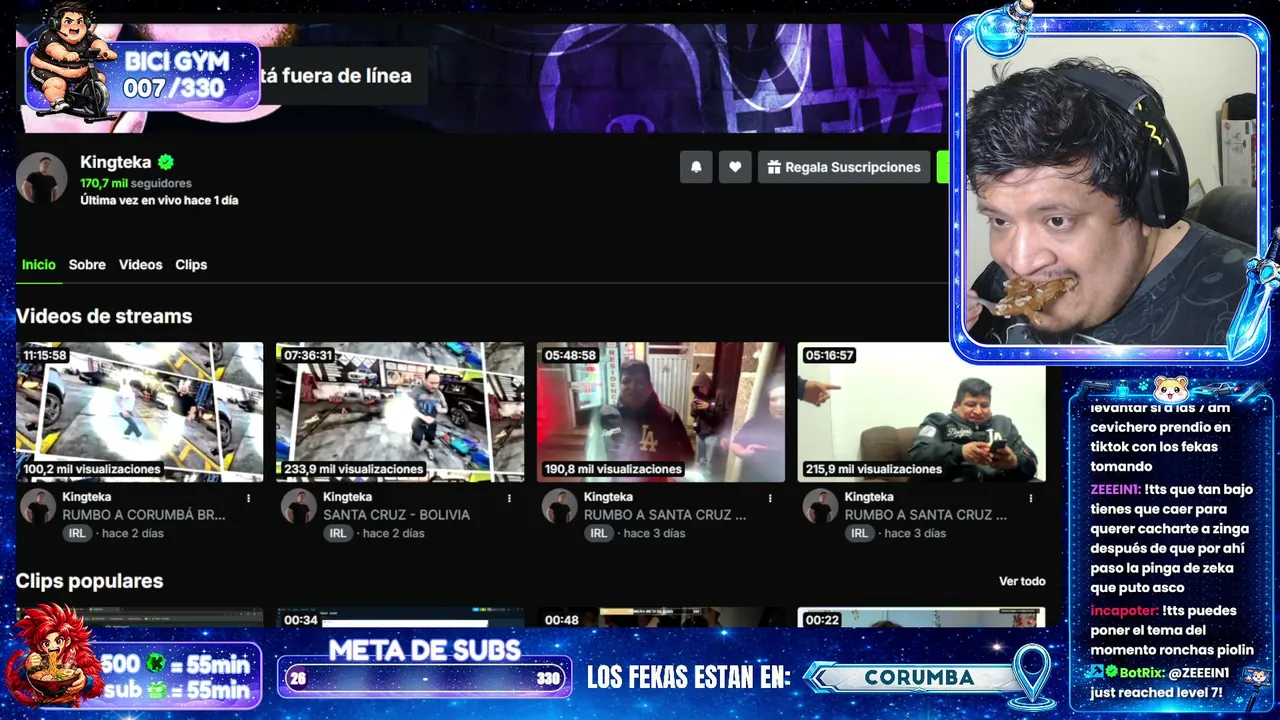
Task: Open three-dot menu for the 05:16:57 video
Action: click(1031, 498)
